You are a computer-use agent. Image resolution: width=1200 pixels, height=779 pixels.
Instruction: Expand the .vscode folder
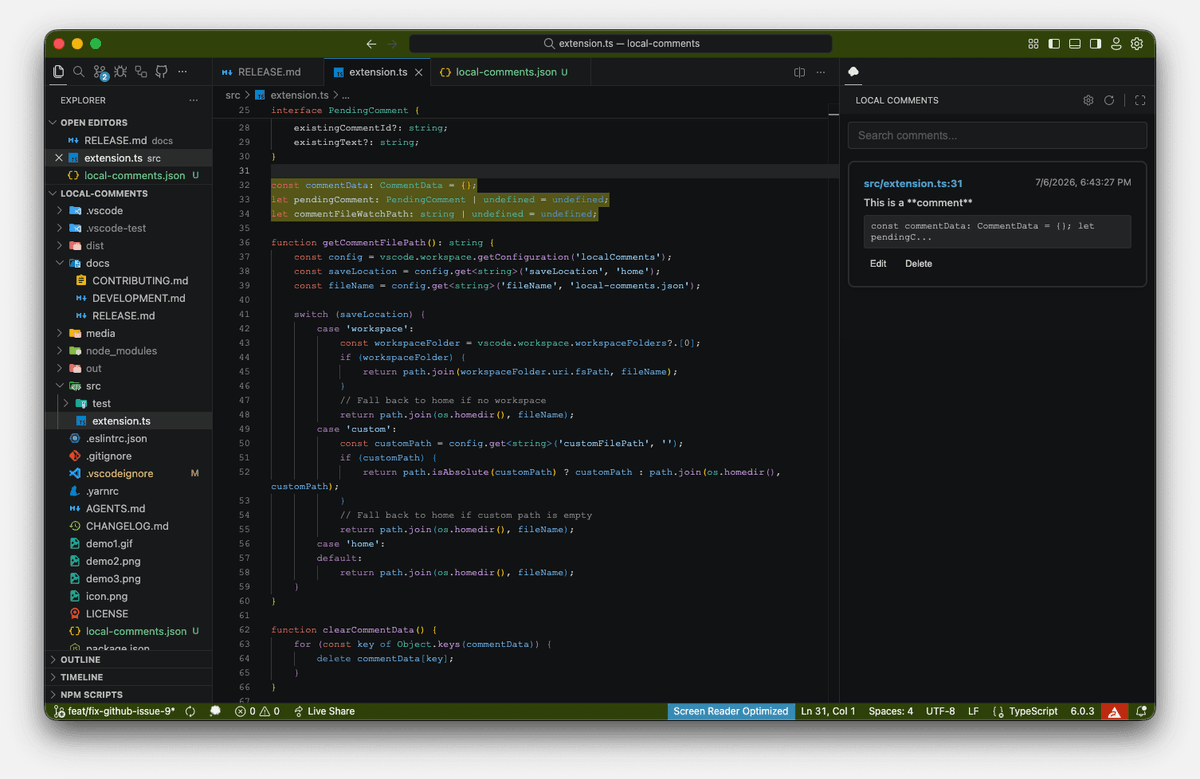[x=129, y=211]
